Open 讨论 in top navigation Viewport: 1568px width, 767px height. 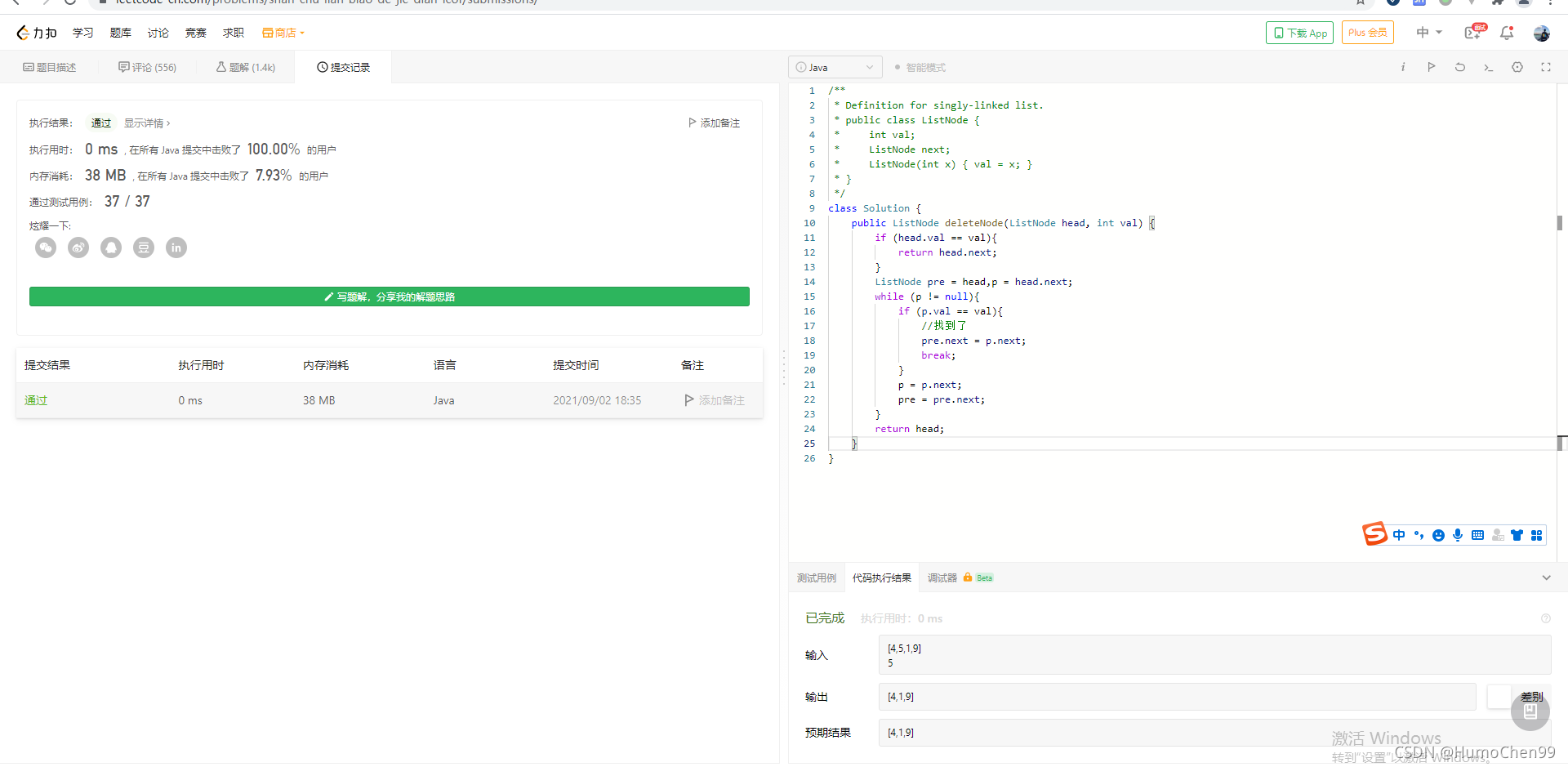click(x=158, y=33)
